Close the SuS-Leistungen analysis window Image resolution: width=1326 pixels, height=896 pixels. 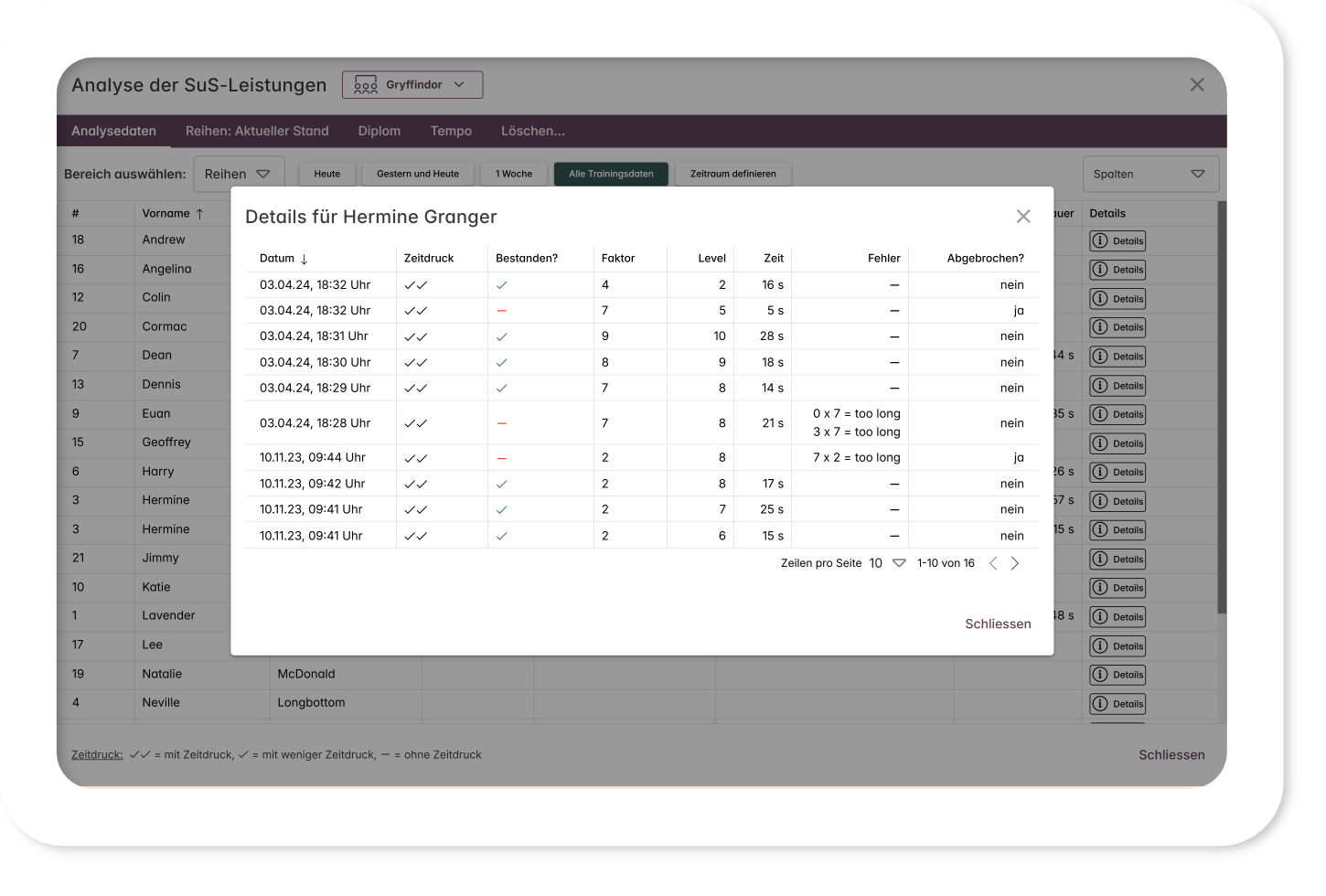tap(1196, 85)
